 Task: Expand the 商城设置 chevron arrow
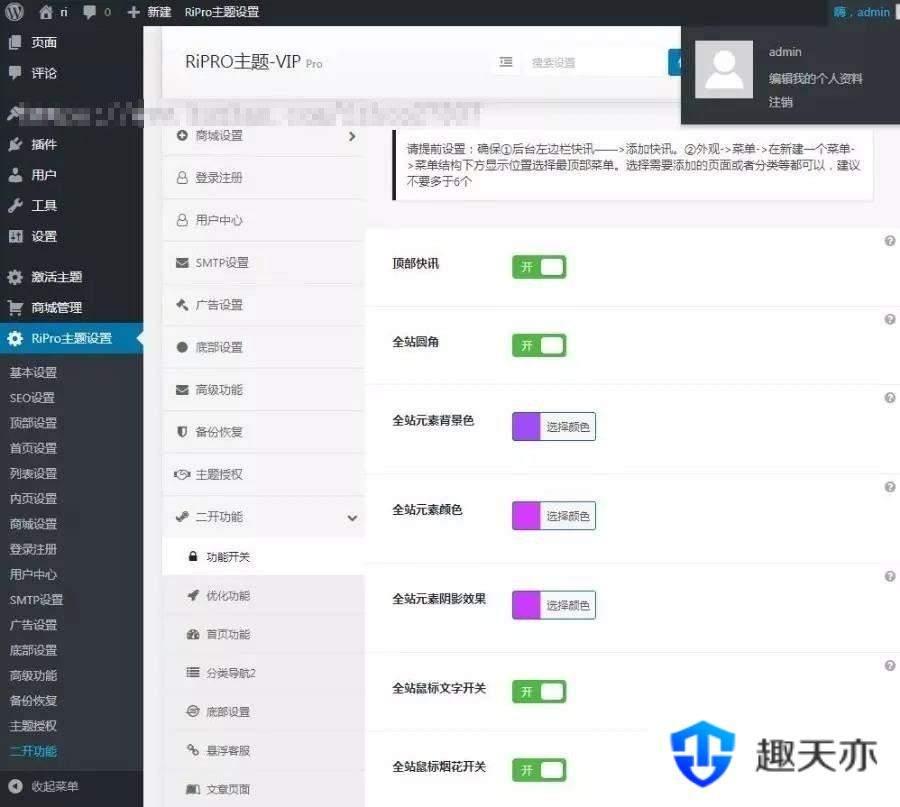352,136
